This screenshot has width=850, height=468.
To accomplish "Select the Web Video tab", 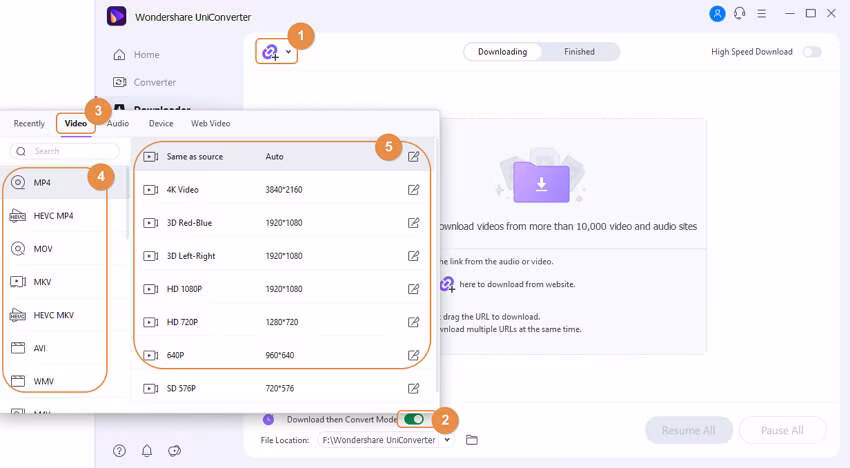I will (x=210, y=124).
